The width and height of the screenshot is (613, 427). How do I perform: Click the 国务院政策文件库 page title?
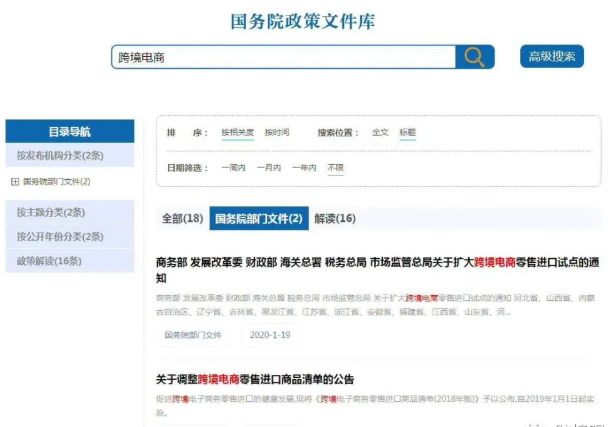pos(303,21)
